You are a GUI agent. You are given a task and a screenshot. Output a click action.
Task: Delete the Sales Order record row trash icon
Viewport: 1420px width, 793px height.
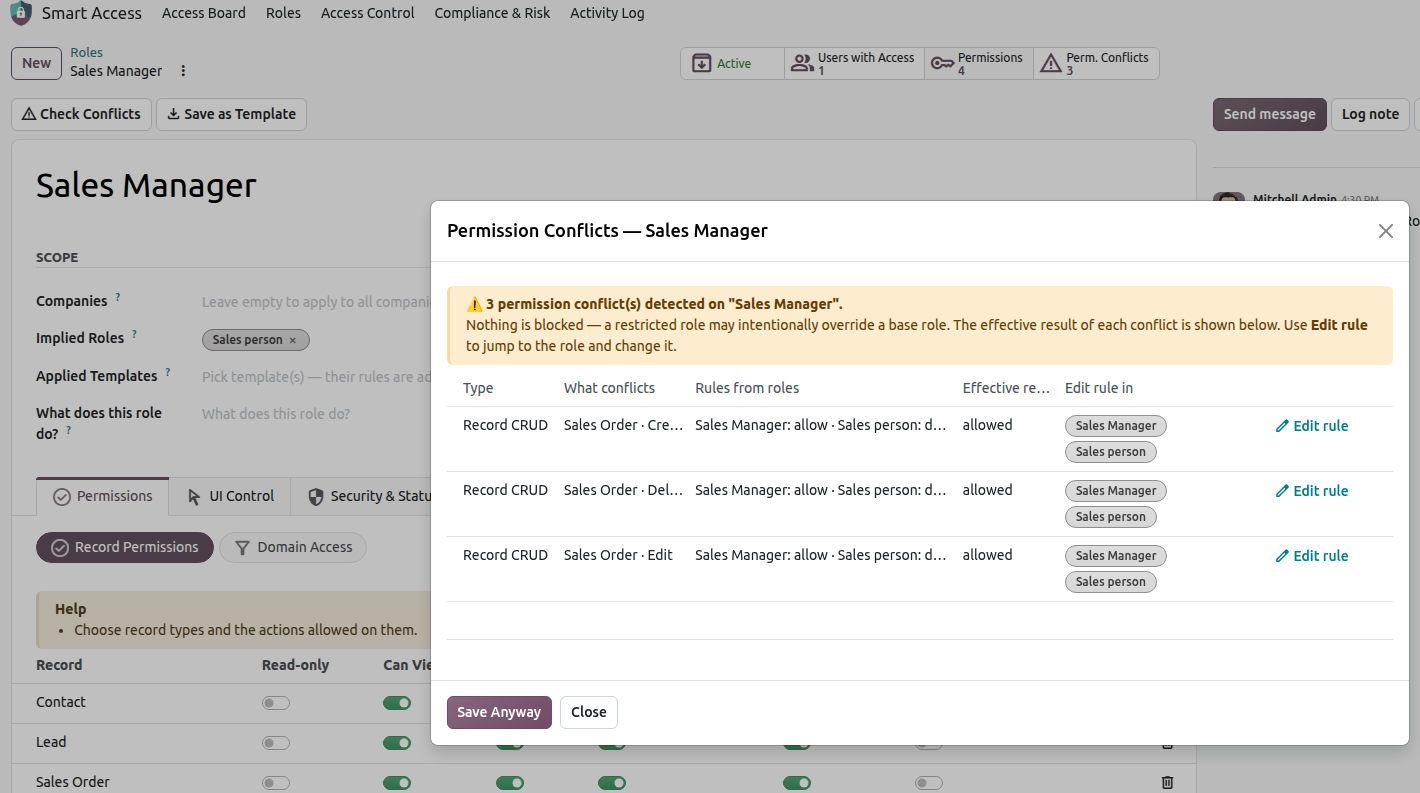pos(1166,782)
